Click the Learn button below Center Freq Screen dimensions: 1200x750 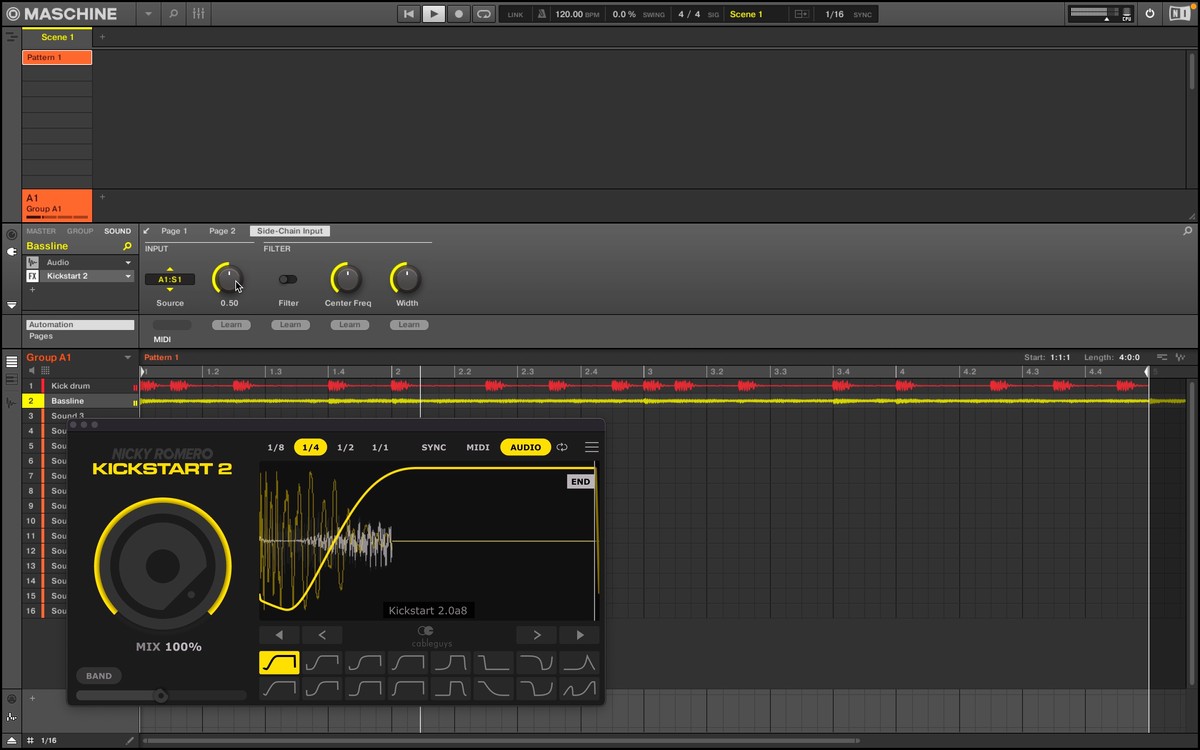[349, 325]
